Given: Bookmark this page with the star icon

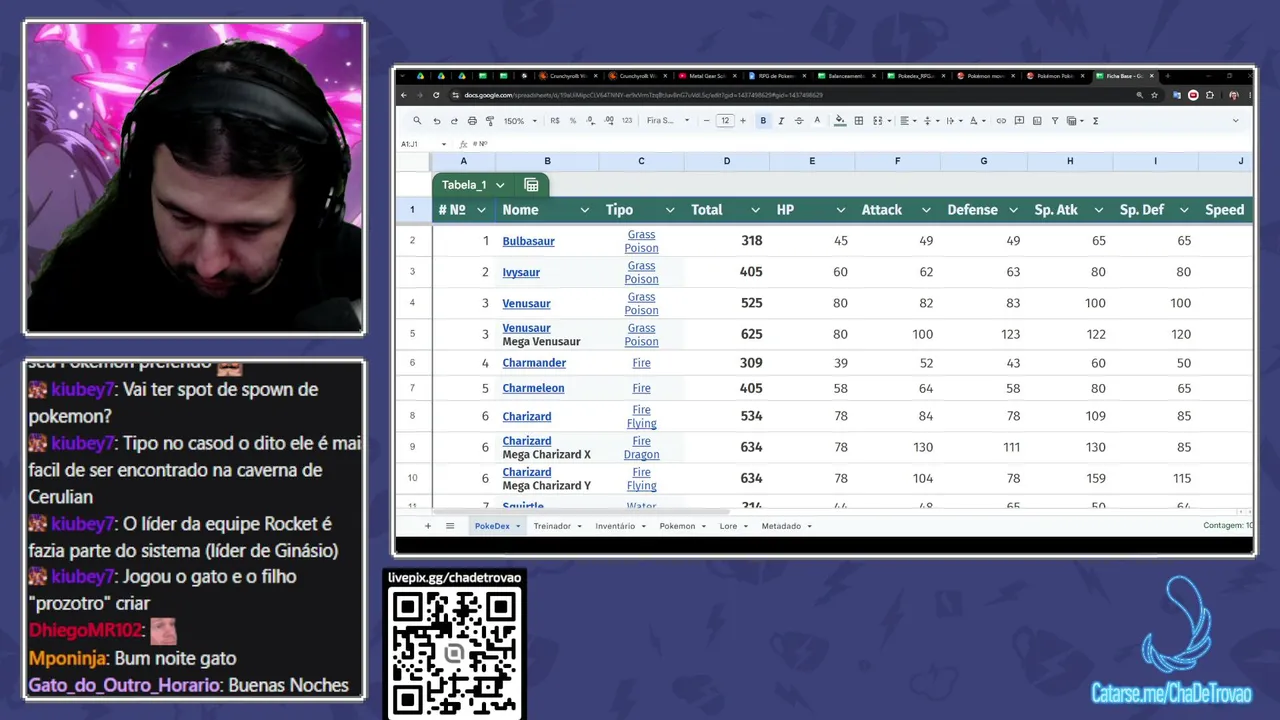Looking at the screenshot, I should click(1155, 95).
